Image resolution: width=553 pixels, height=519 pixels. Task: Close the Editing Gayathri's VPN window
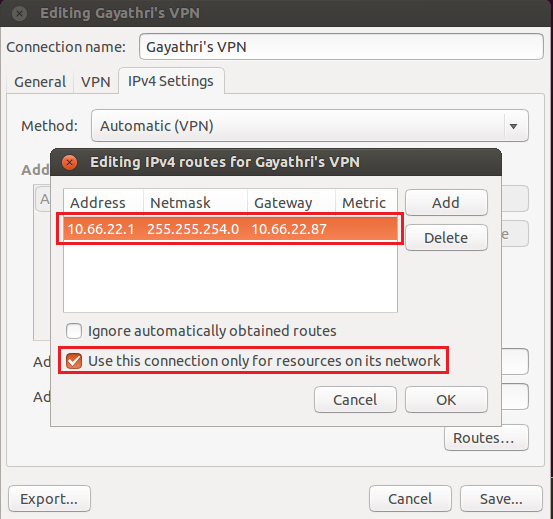coord(19,14)
